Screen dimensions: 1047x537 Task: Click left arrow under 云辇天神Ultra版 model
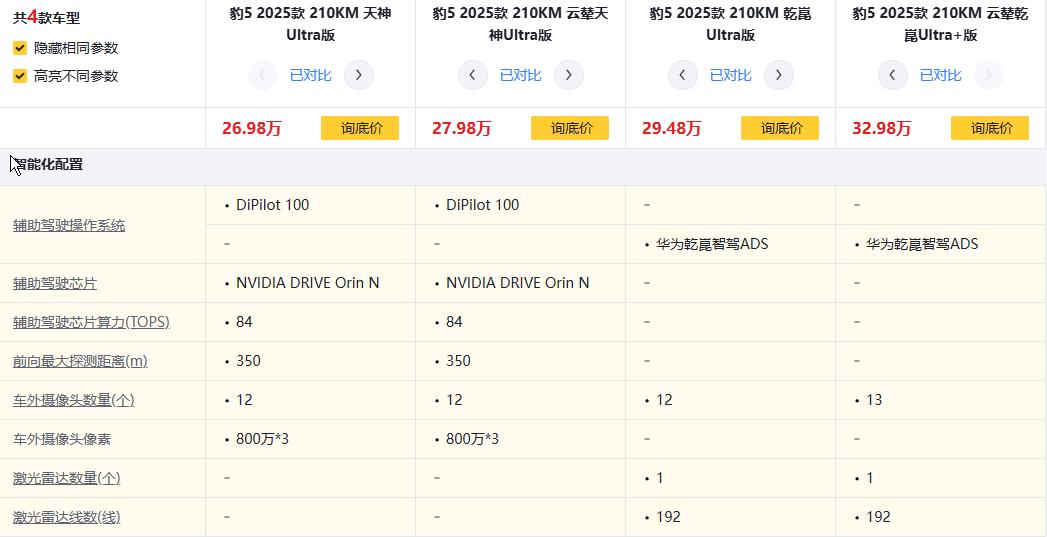click(x=473, y=75)
